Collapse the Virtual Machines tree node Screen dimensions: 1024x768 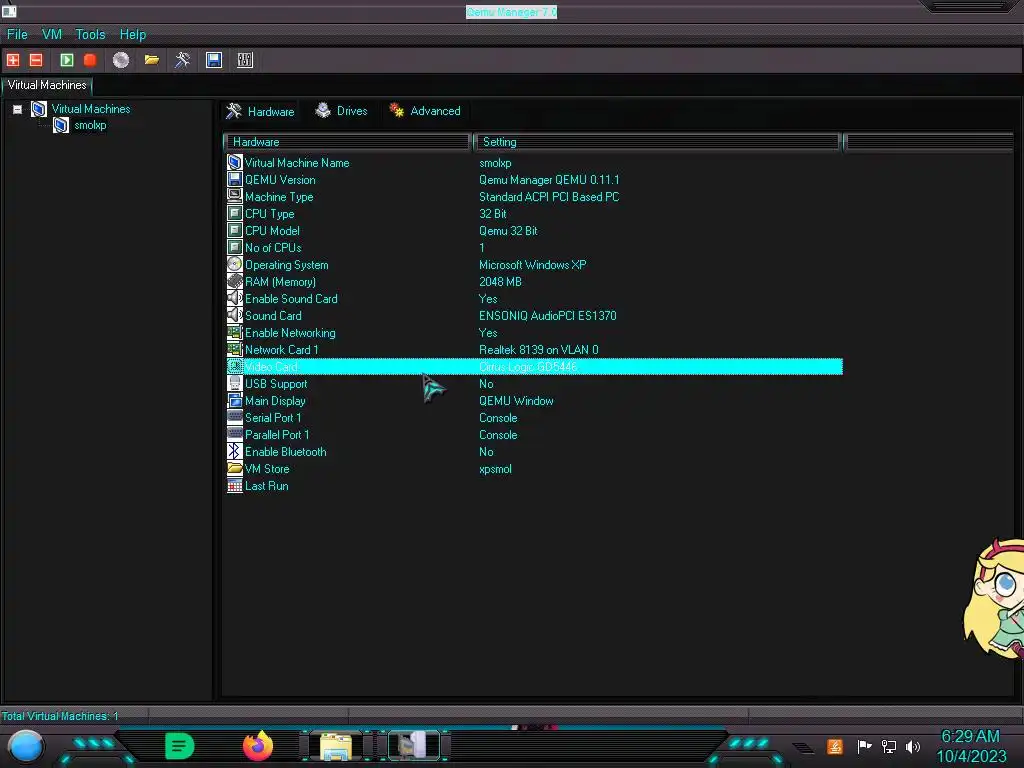(x=18, y=110)
